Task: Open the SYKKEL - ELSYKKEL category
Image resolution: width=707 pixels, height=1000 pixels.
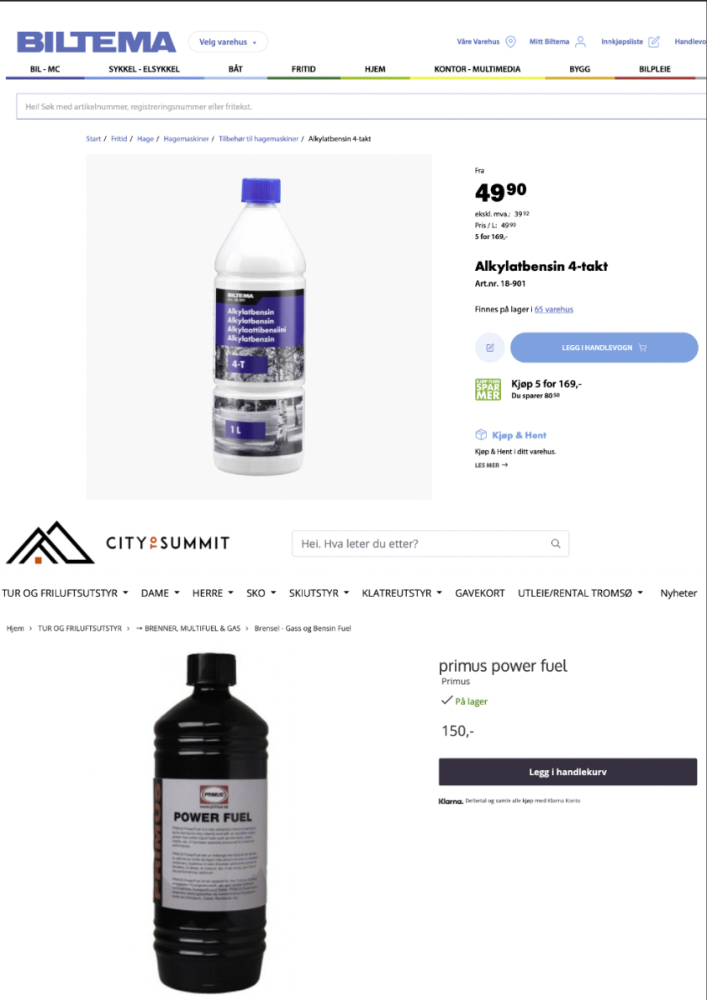Action: [x=143, y=69]
